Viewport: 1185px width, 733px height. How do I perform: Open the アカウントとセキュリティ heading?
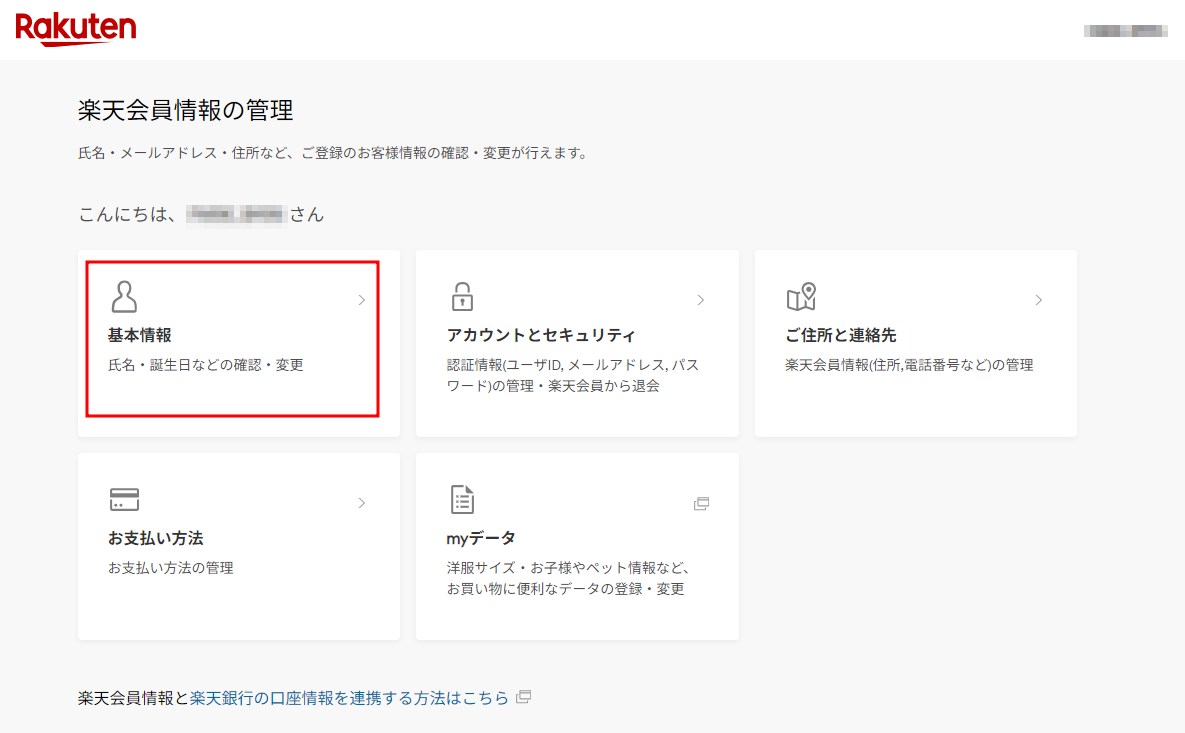click(x=541, y=335)
